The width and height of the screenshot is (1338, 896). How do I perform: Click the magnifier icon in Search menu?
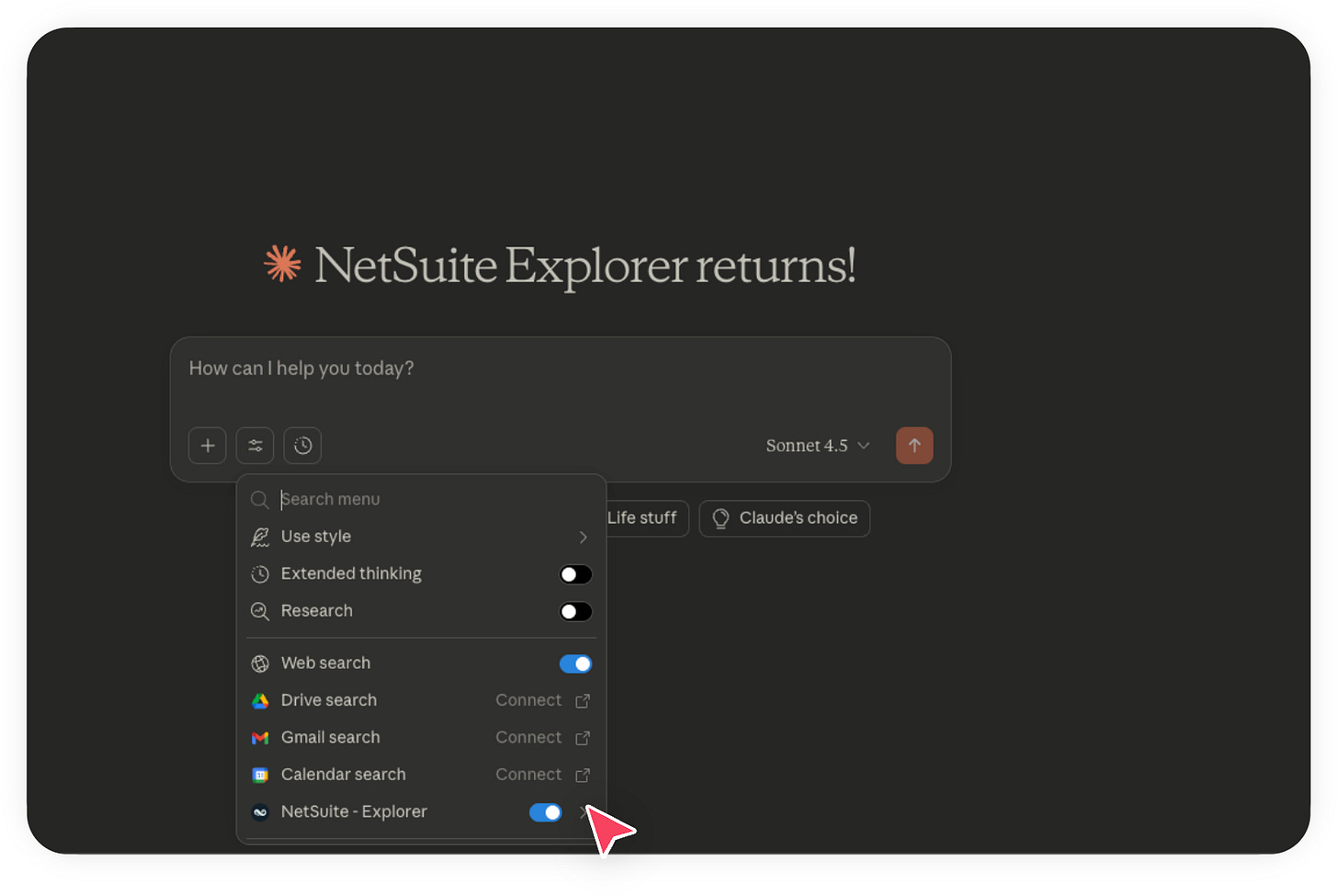coord(260,500)
